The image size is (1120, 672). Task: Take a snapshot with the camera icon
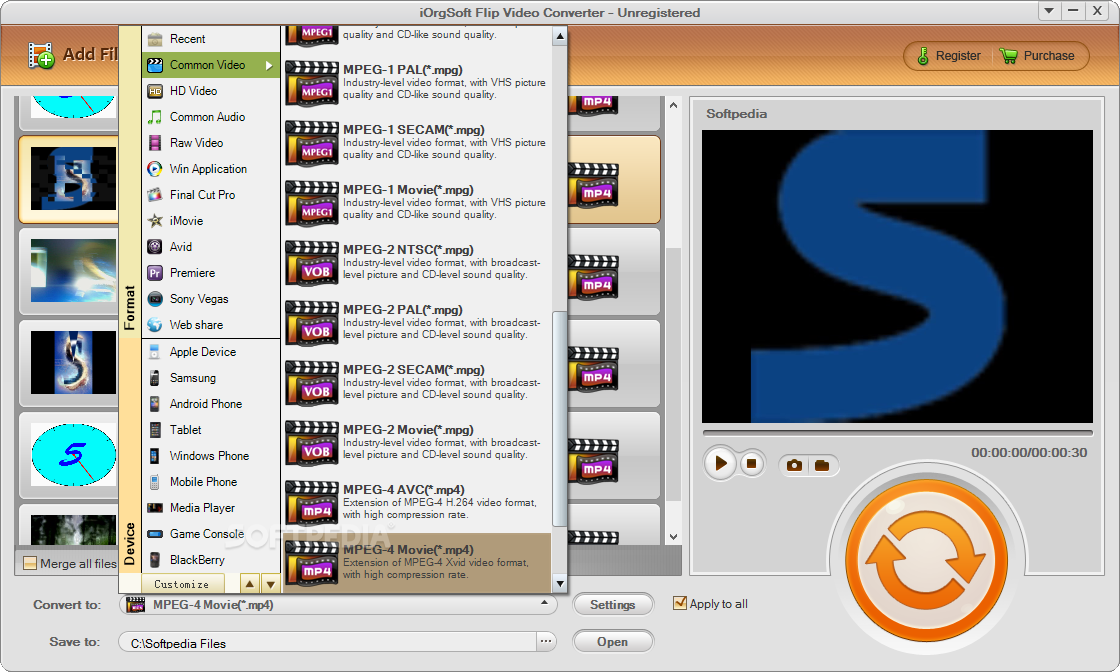click(794, 465)
